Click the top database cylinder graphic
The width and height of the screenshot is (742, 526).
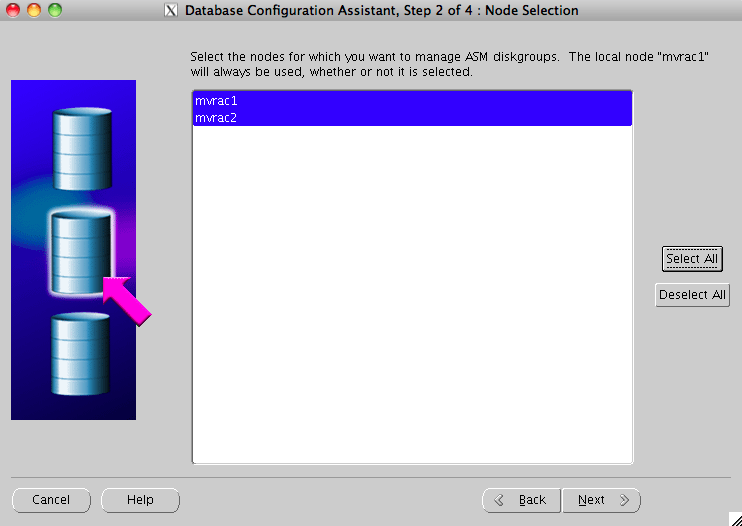tap(82, 149)
